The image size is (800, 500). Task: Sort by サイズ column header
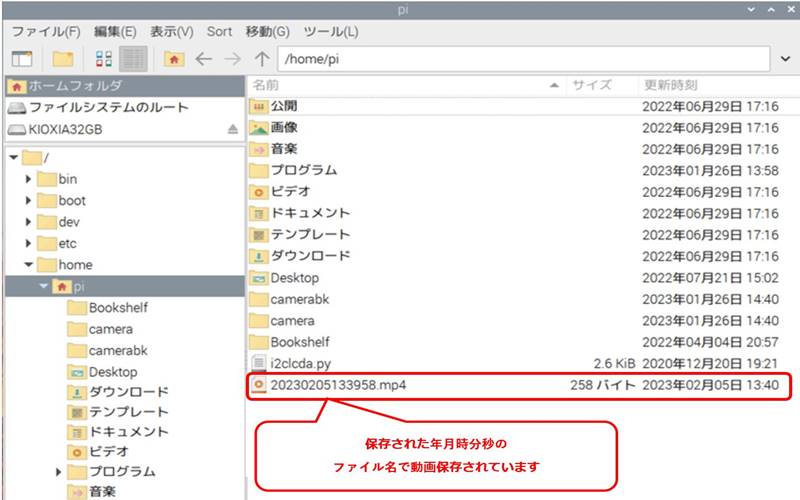(x=602, y=85)
